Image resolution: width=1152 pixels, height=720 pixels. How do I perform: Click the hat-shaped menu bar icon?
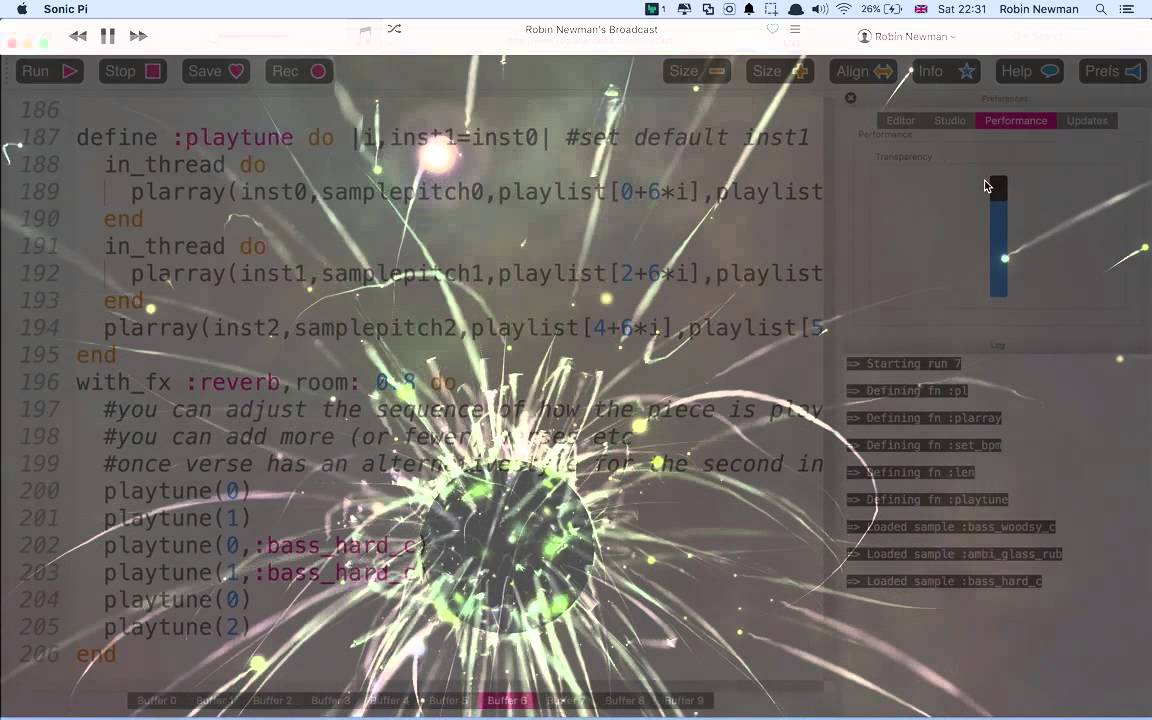coord(796,9)
